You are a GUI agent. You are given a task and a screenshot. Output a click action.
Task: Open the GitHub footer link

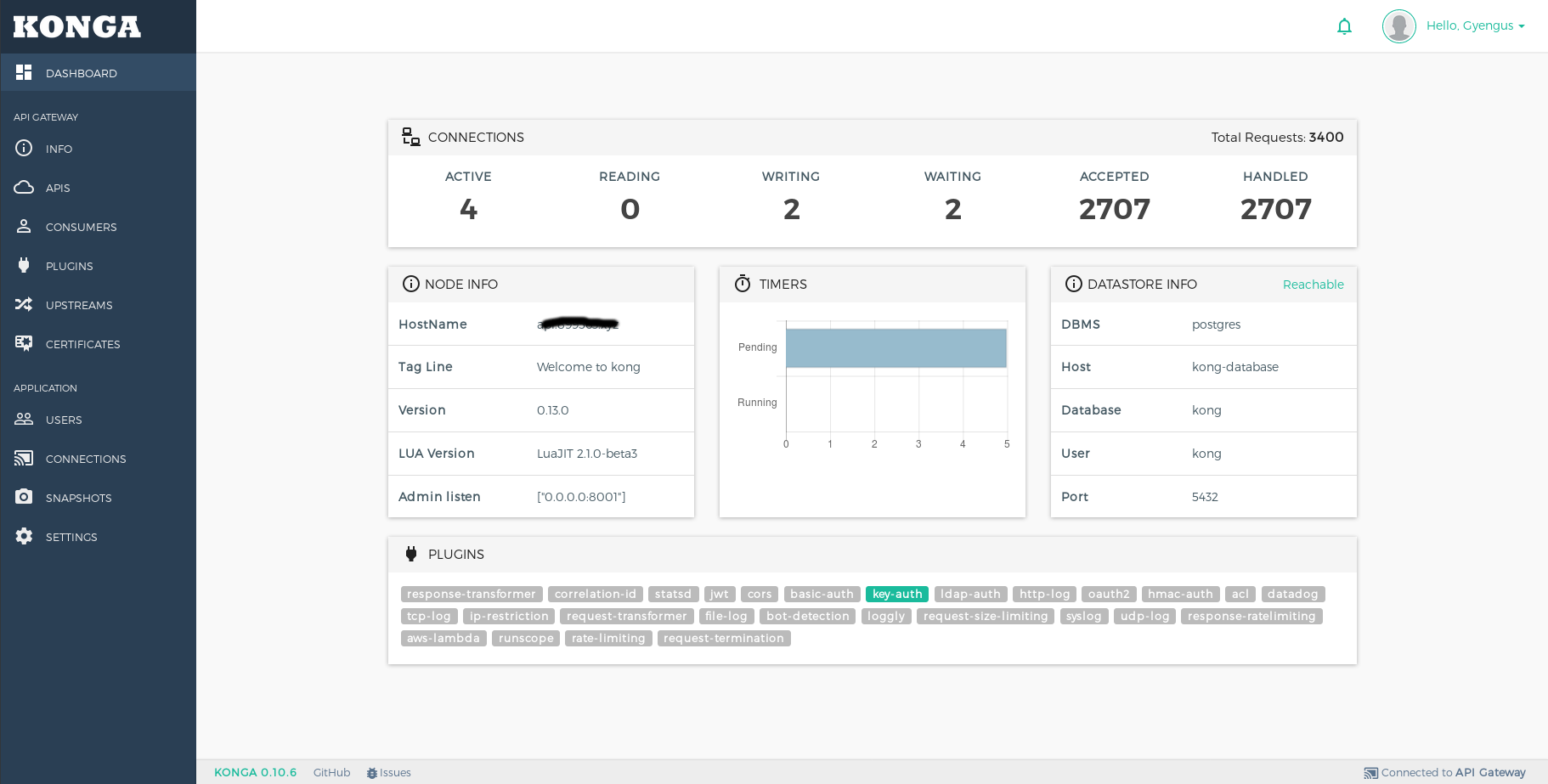(331, 773)
